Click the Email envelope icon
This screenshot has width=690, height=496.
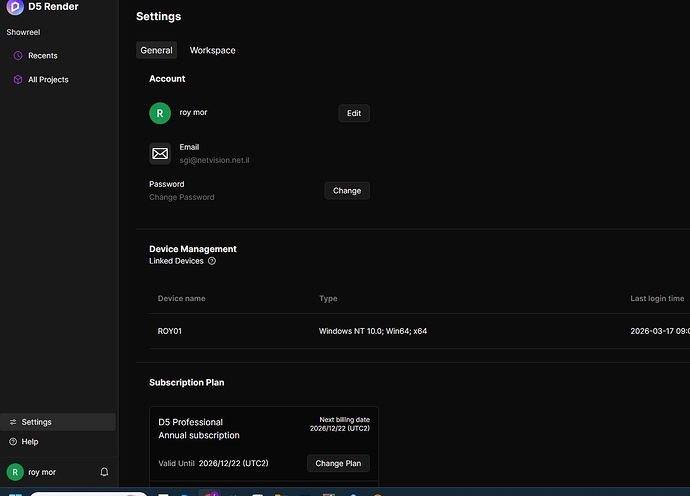[x=160, y=154]
